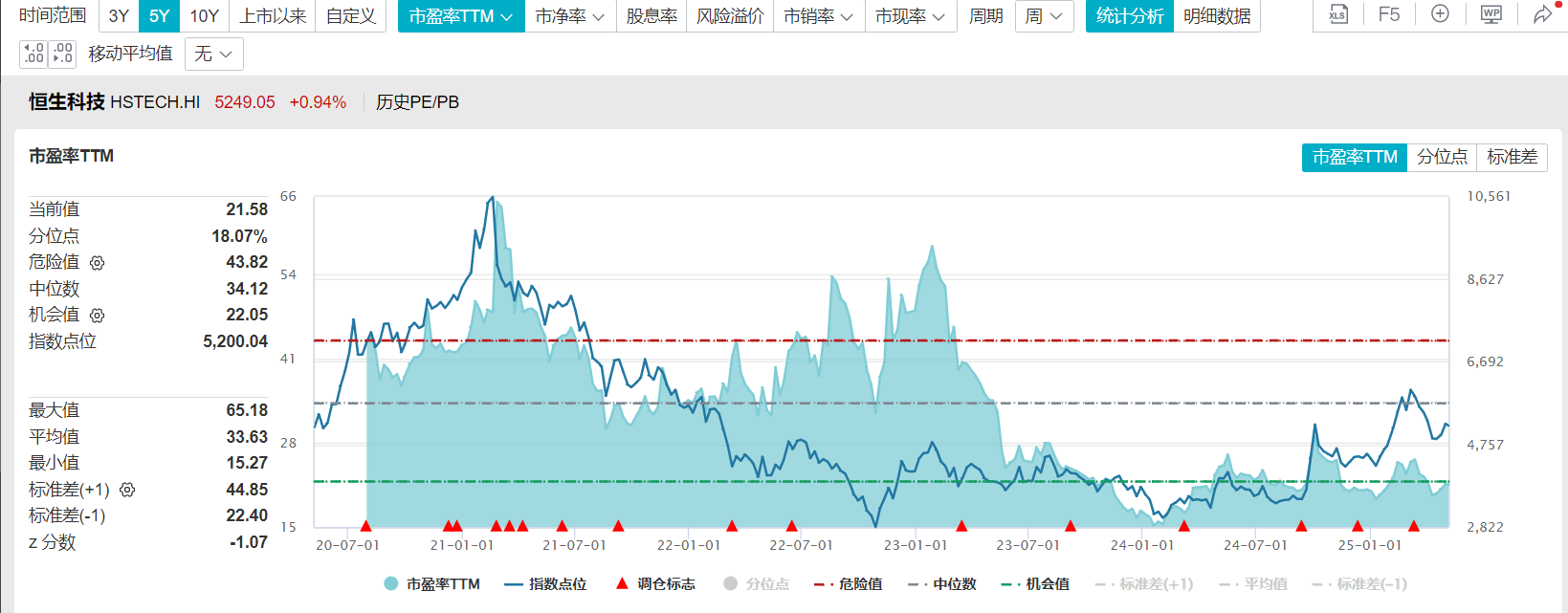Toggle 指数点位 line in legend
The height and width of the screenshot is (613, 1568).
(545, 583)
